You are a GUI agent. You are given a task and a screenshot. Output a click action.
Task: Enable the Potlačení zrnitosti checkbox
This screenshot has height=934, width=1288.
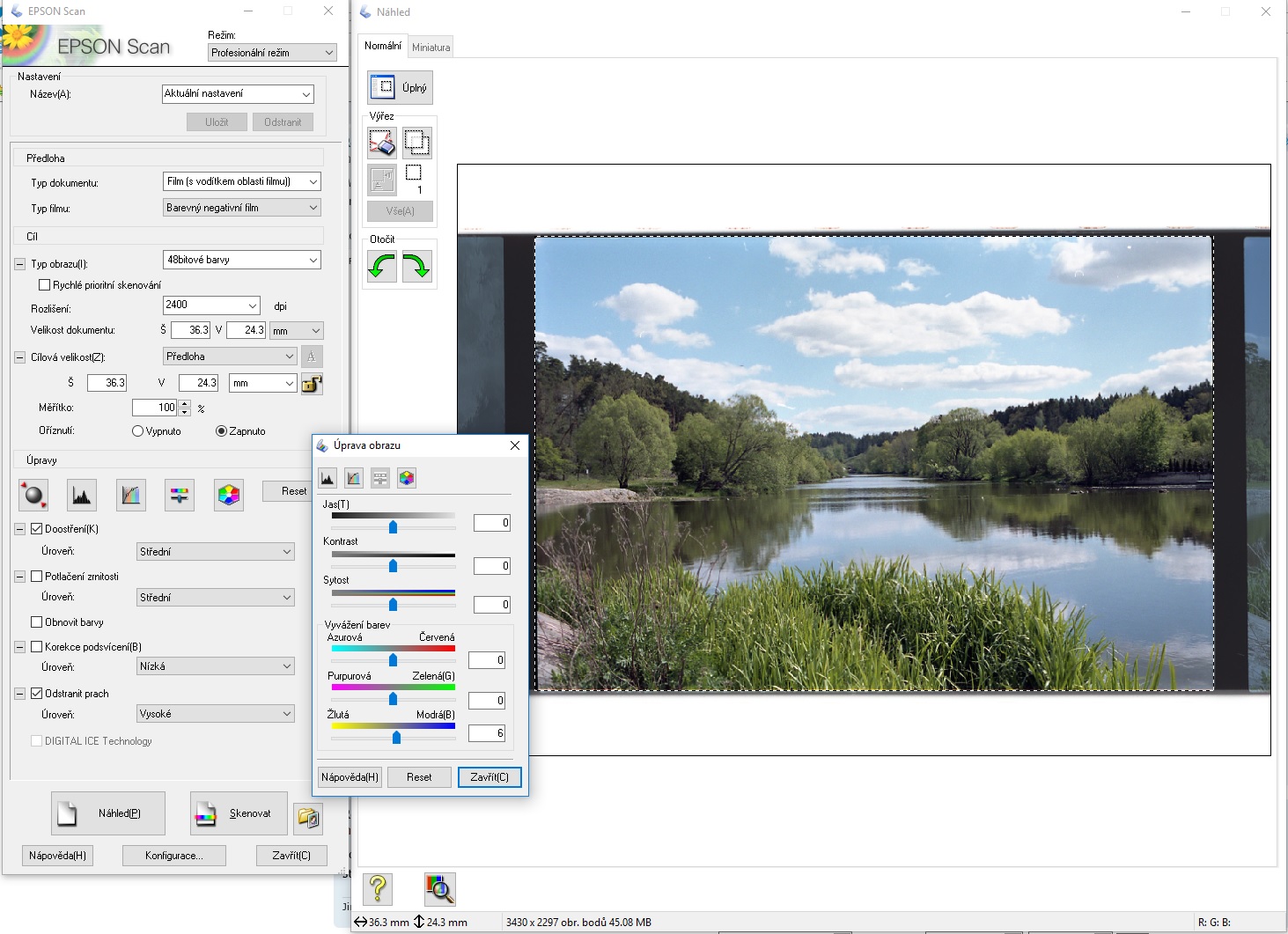tap(37, 577)
